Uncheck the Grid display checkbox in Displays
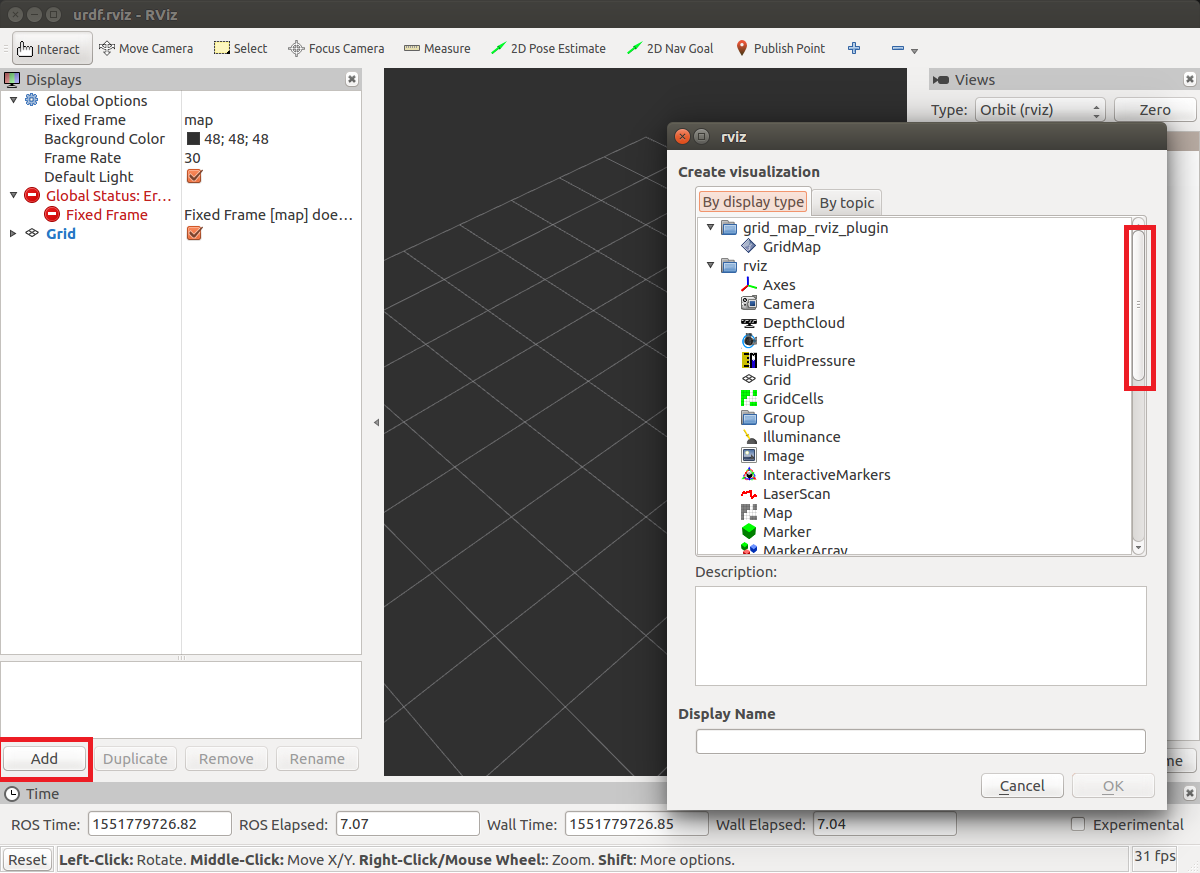1200x873 pixels. point(195,234)
